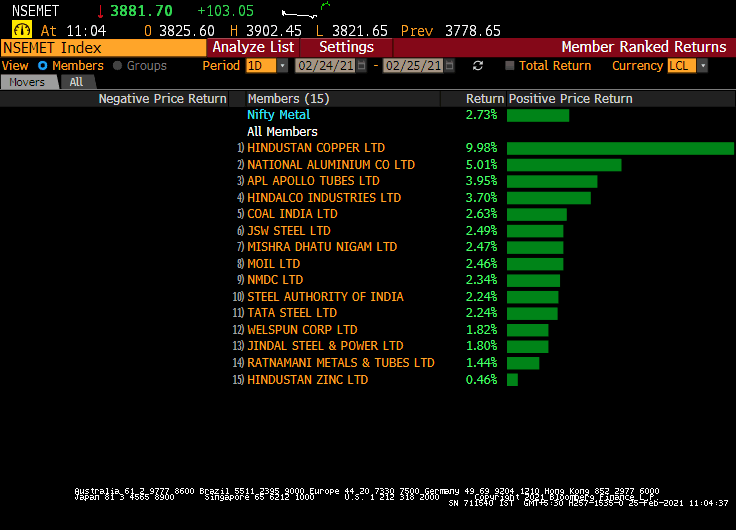Open the Period 1D dropdown
Viewport: 736px width, 530px height.
pyautogui.click(x=282, y=66)
